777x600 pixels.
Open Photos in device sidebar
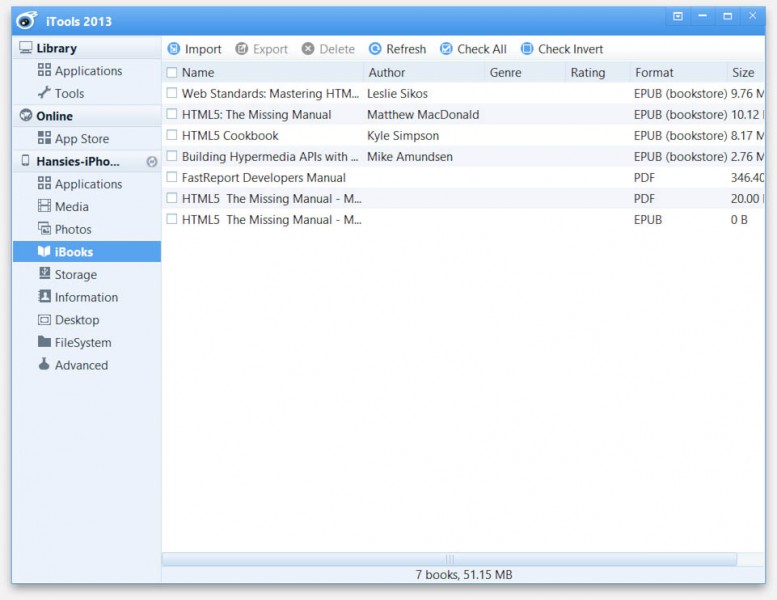[x=44, y=229]
